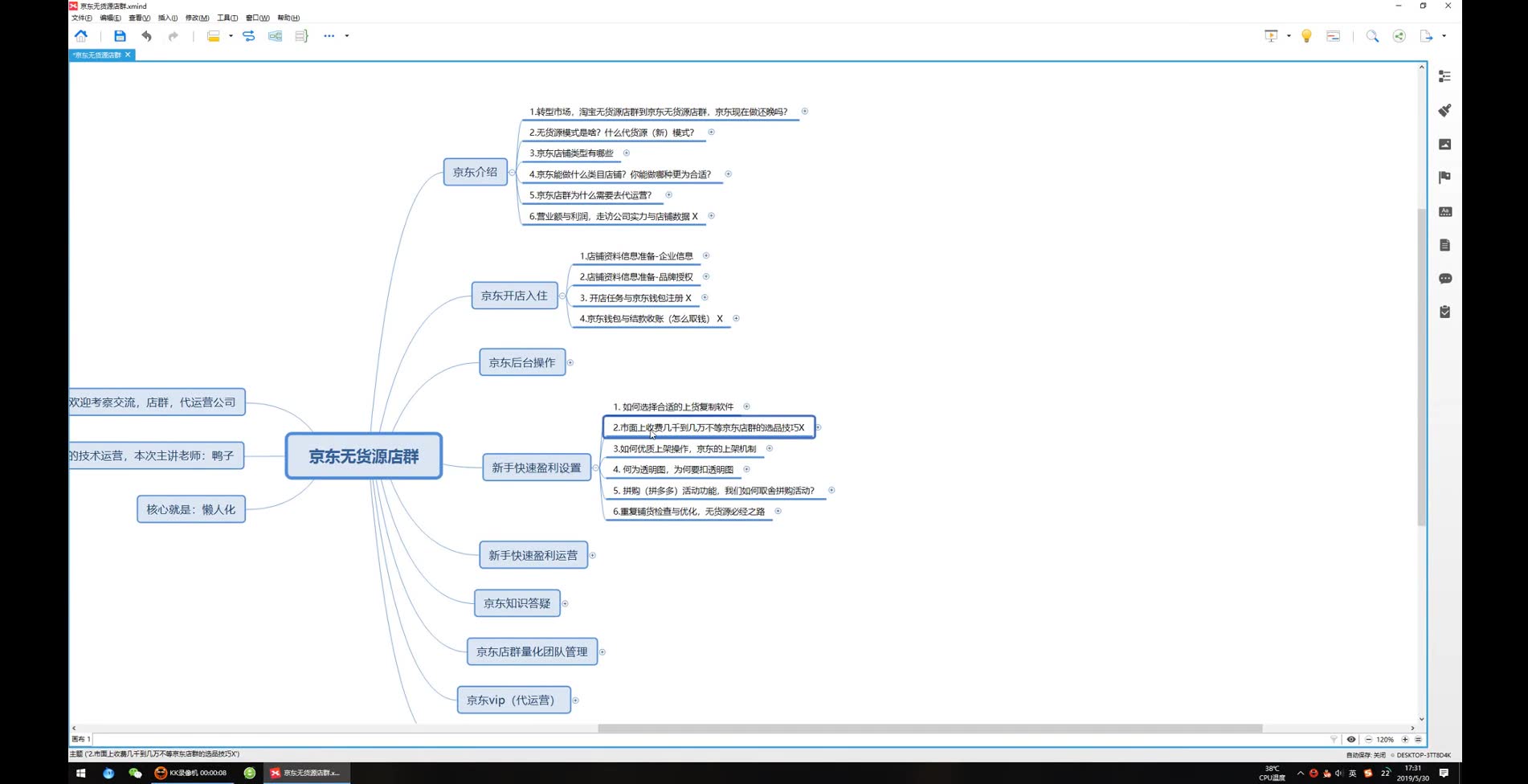Open the Image clipart panel

(1444, 144)
